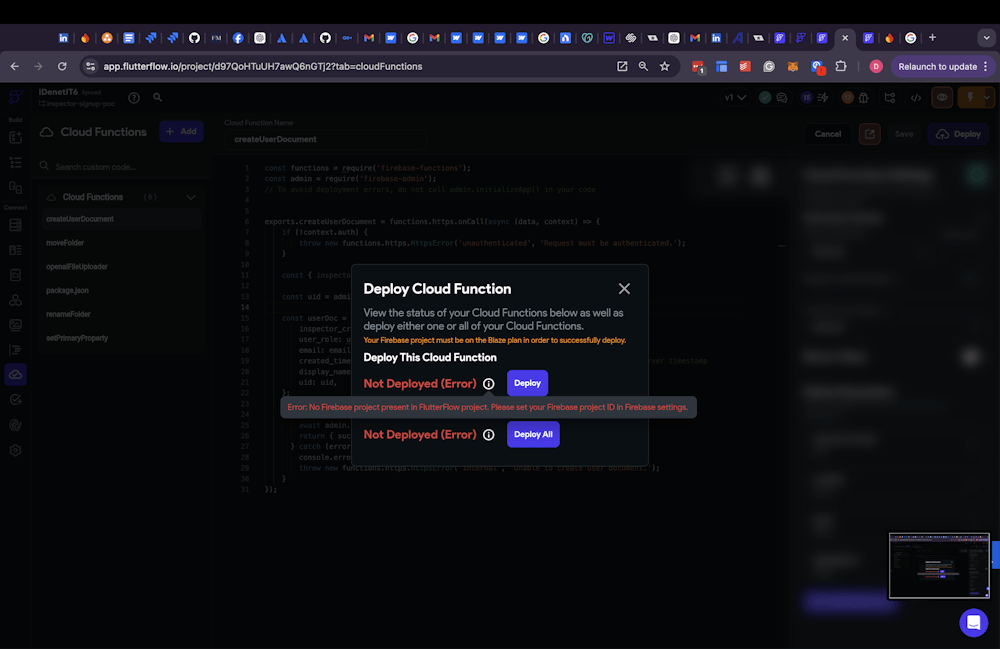The image size is (1000, 649).
Task: Switch to the Facebook browser tab
Action: coord(238,38)
